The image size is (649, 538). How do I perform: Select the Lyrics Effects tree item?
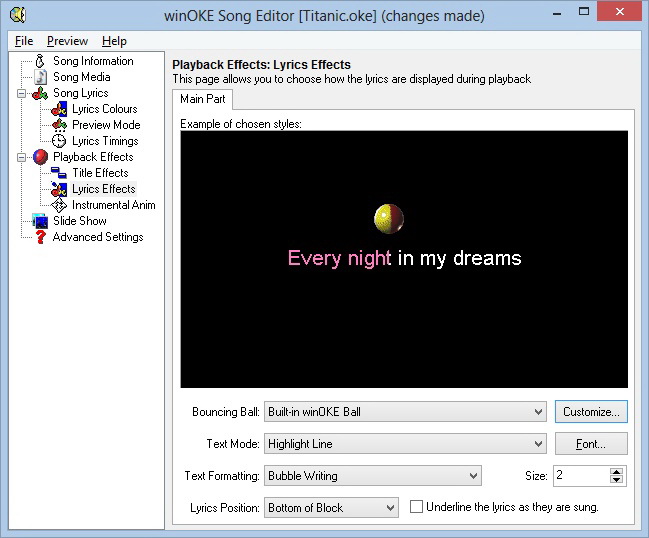pos(103,189)
